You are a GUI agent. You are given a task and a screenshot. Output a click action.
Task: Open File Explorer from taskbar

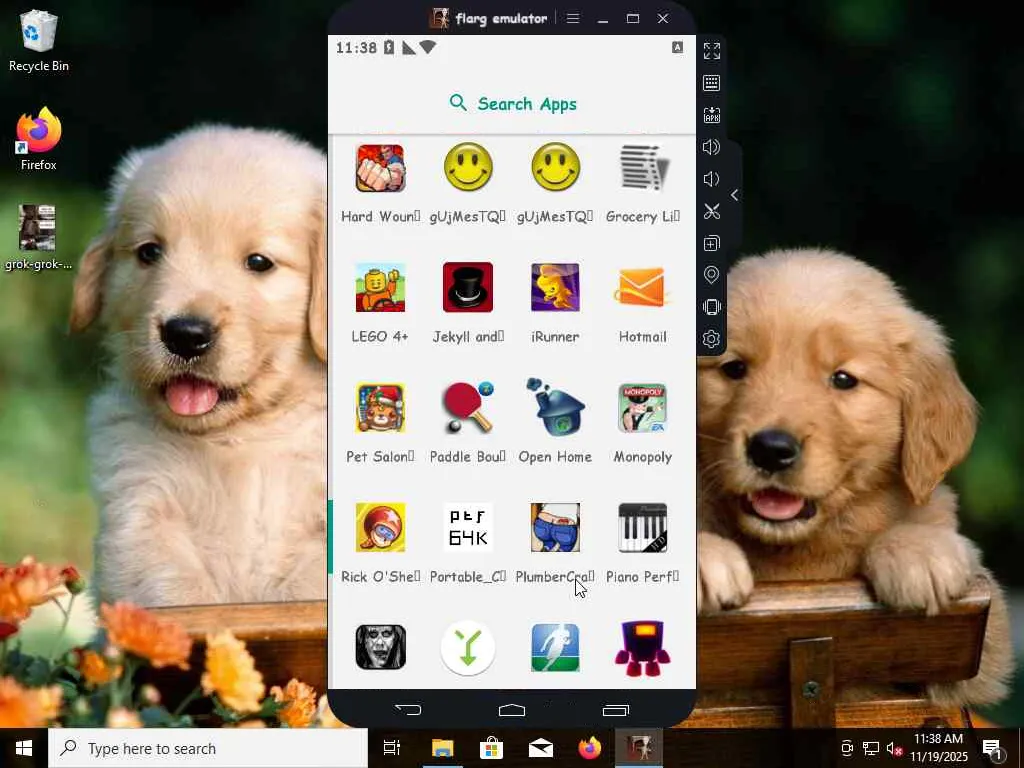(442, 748)
